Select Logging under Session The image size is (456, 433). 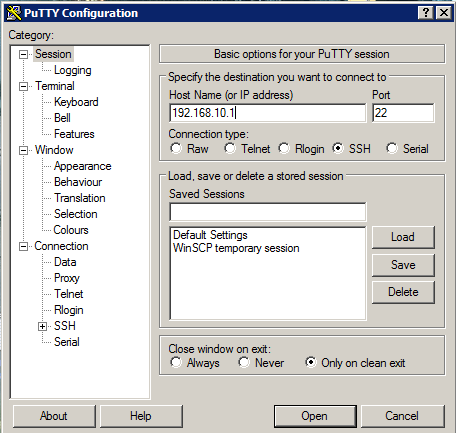point(73,70)
